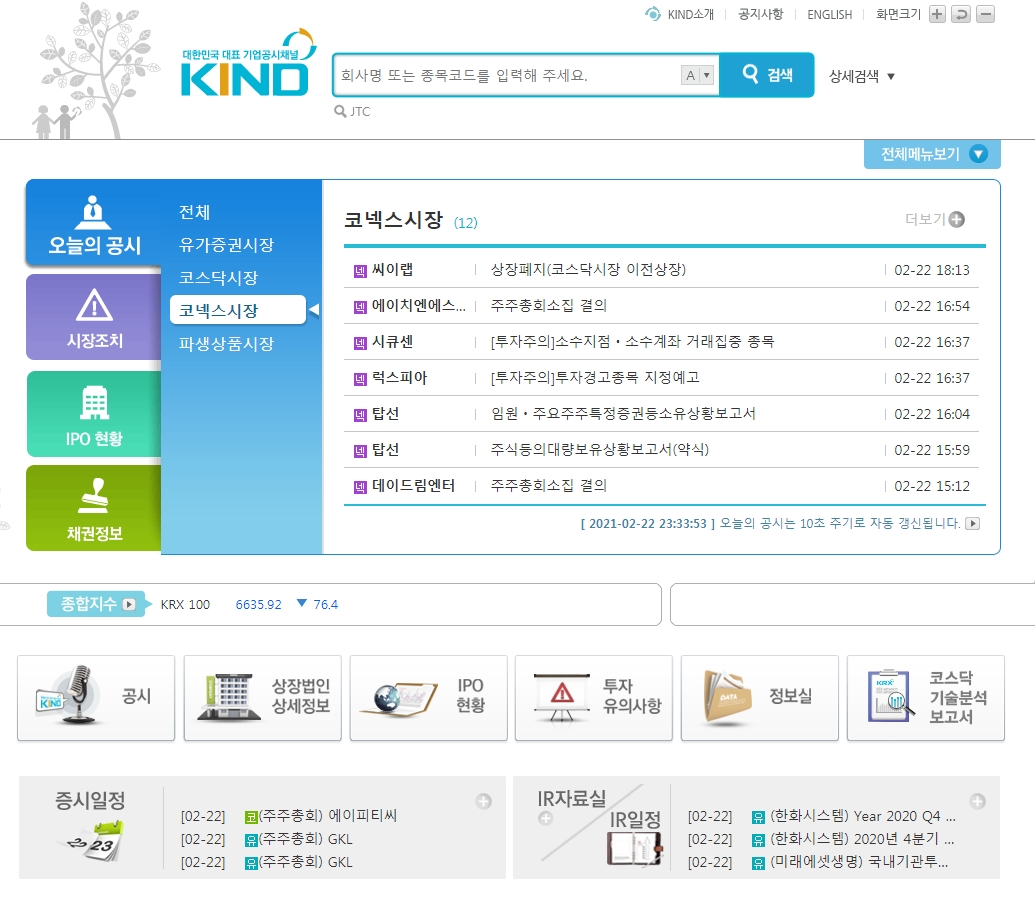Open the 정보실 folder shortcut
Image resolution: width=1035 pixels, height=897 pixels.
coord(760,698)
